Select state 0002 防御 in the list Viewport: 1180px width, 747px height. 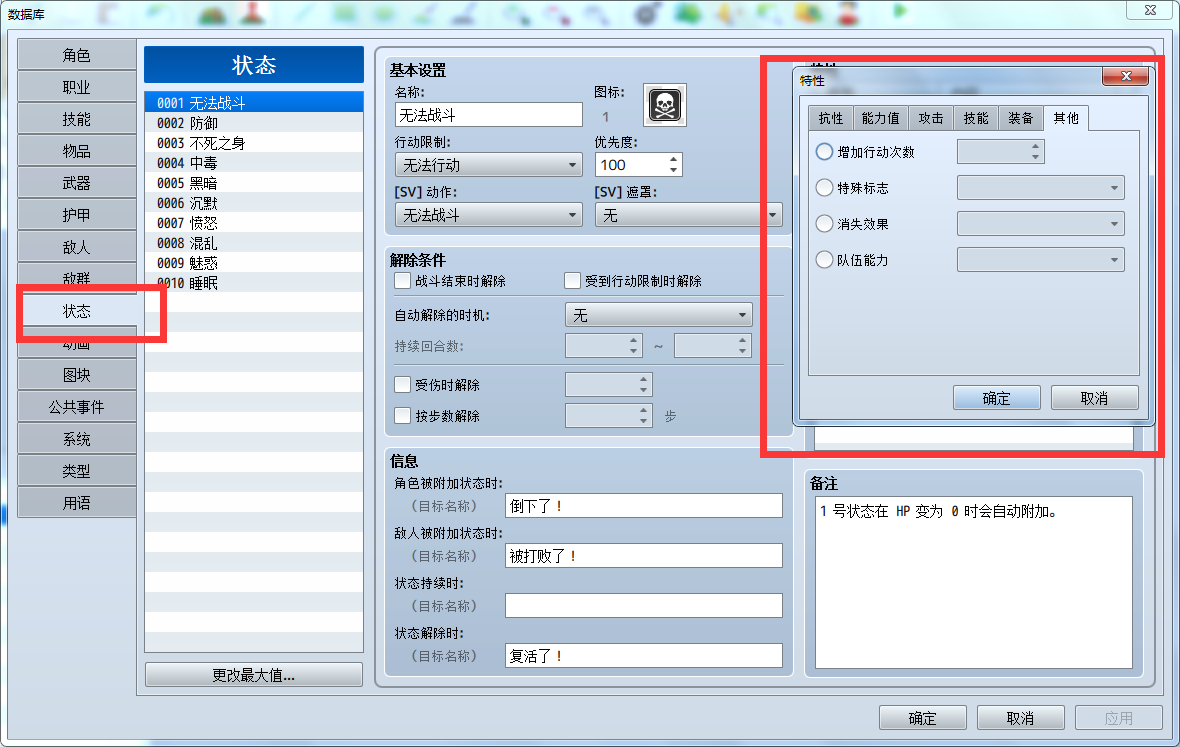(254, 123)
